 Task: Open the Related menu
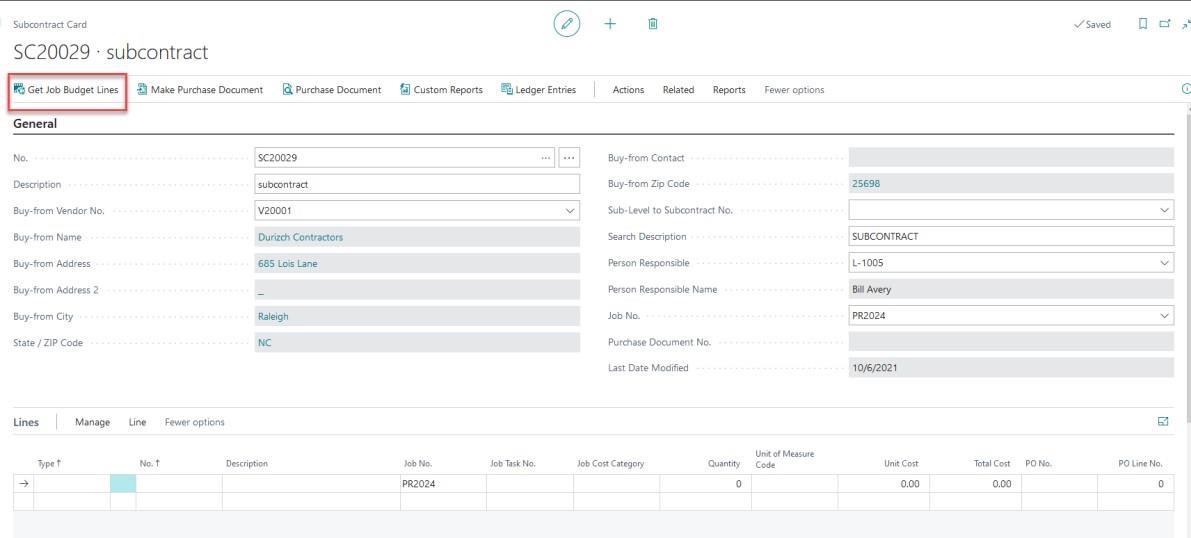[678, 90]
